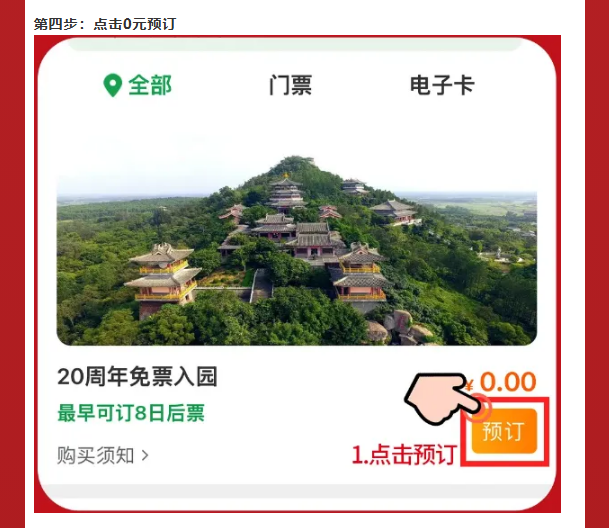Click the red 1.点击预订 annotation text
609x528 pixels.
pos(404,454)
